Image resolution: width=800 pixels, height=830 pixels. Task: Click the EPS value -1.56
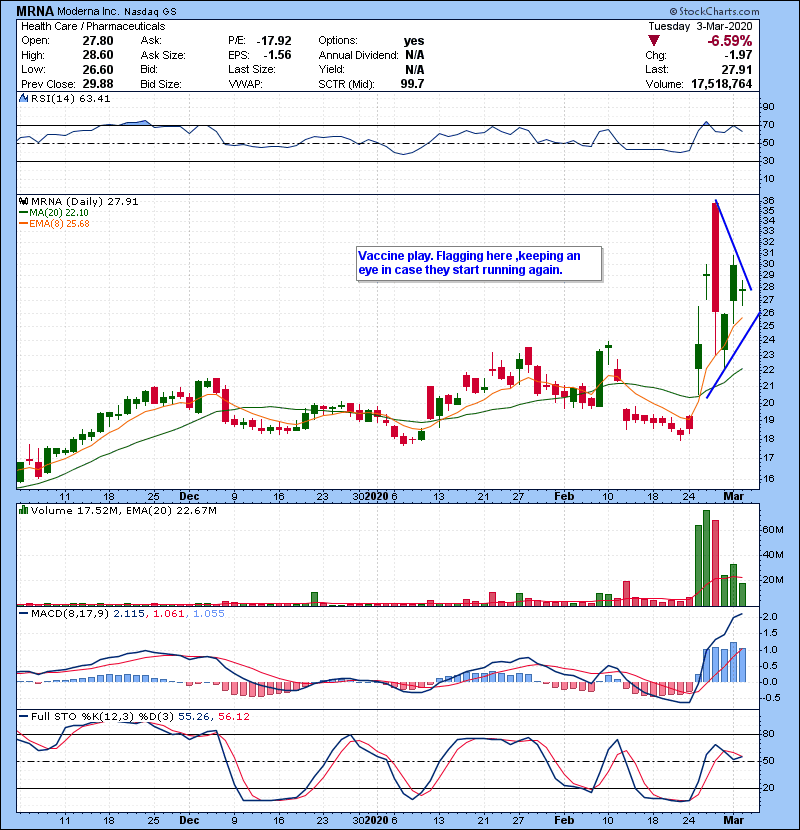coord(277,55)
